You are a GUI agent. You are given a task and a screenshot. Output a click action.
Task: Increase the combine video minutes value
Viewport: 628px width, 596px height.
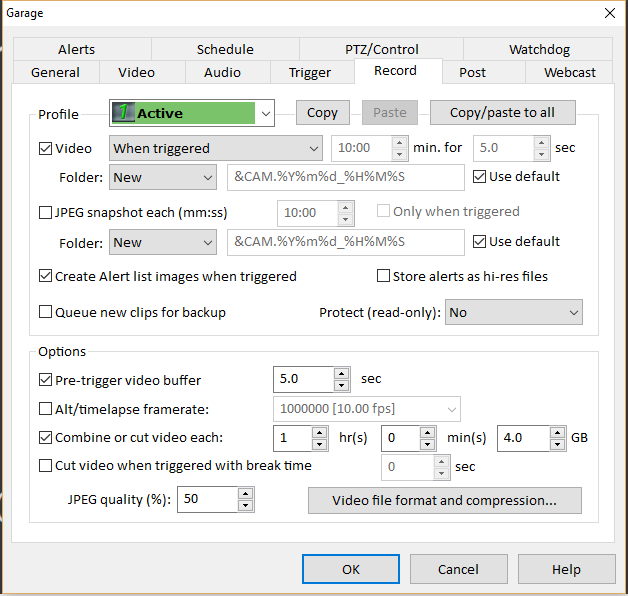(428, 432)
